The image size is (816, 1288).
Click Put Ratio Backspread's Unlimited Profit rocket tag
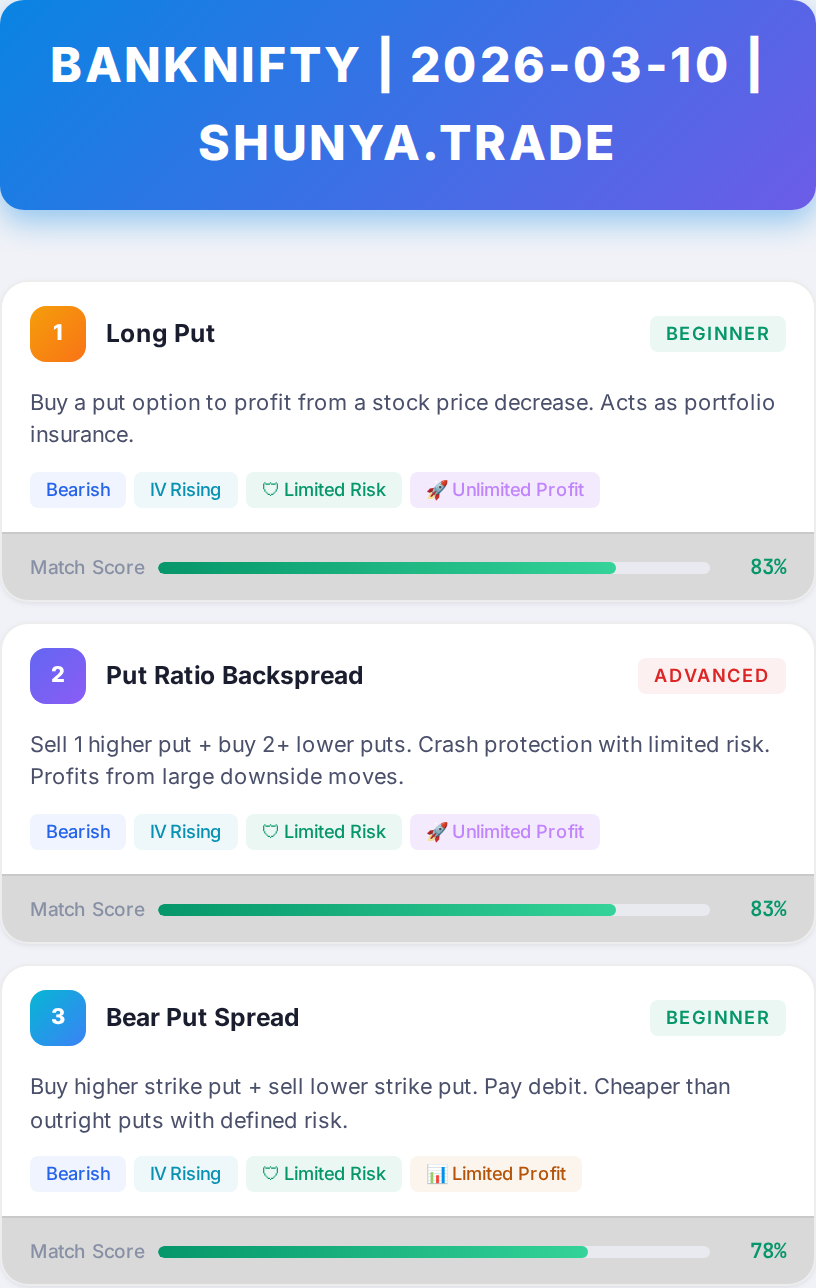pos(505,832)
